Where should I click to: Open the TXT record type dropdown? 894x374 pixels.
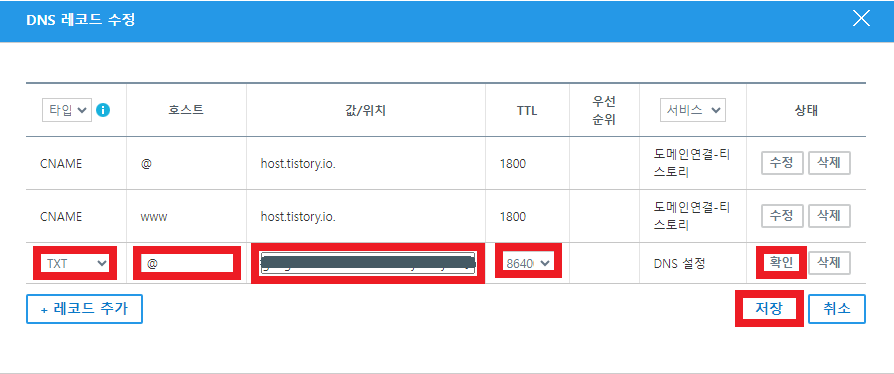(75, 263)
